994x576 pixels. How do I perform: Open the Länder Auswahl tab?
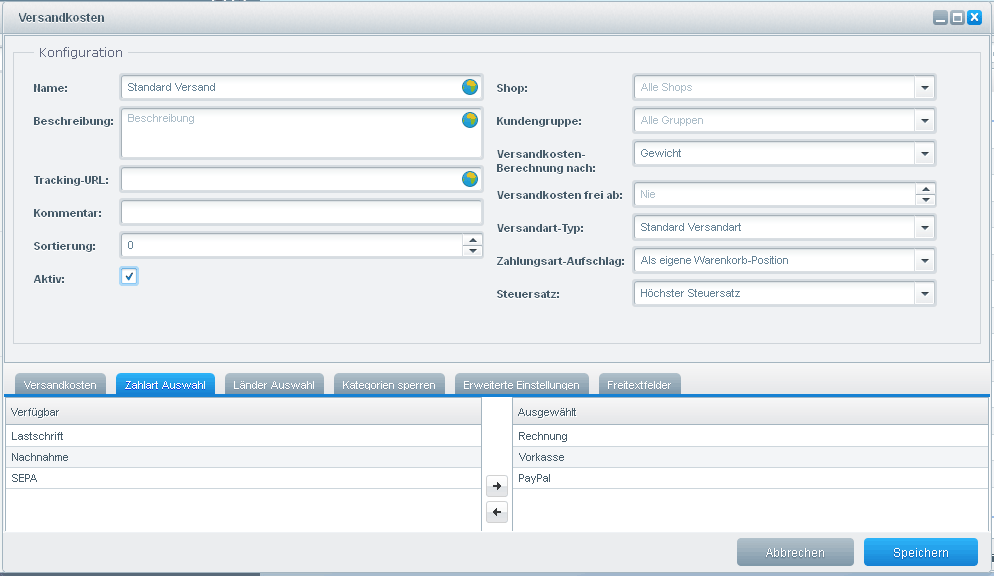pyautogui.click(x=274, y=385)
